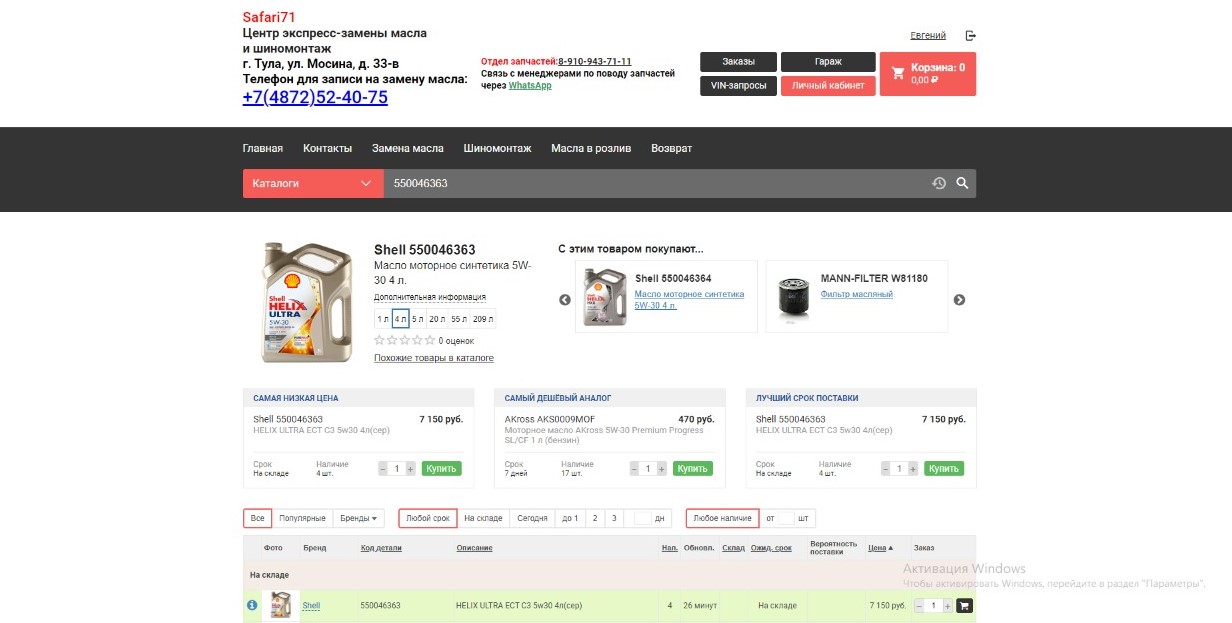Click the Гараж button

pos(828,62)
